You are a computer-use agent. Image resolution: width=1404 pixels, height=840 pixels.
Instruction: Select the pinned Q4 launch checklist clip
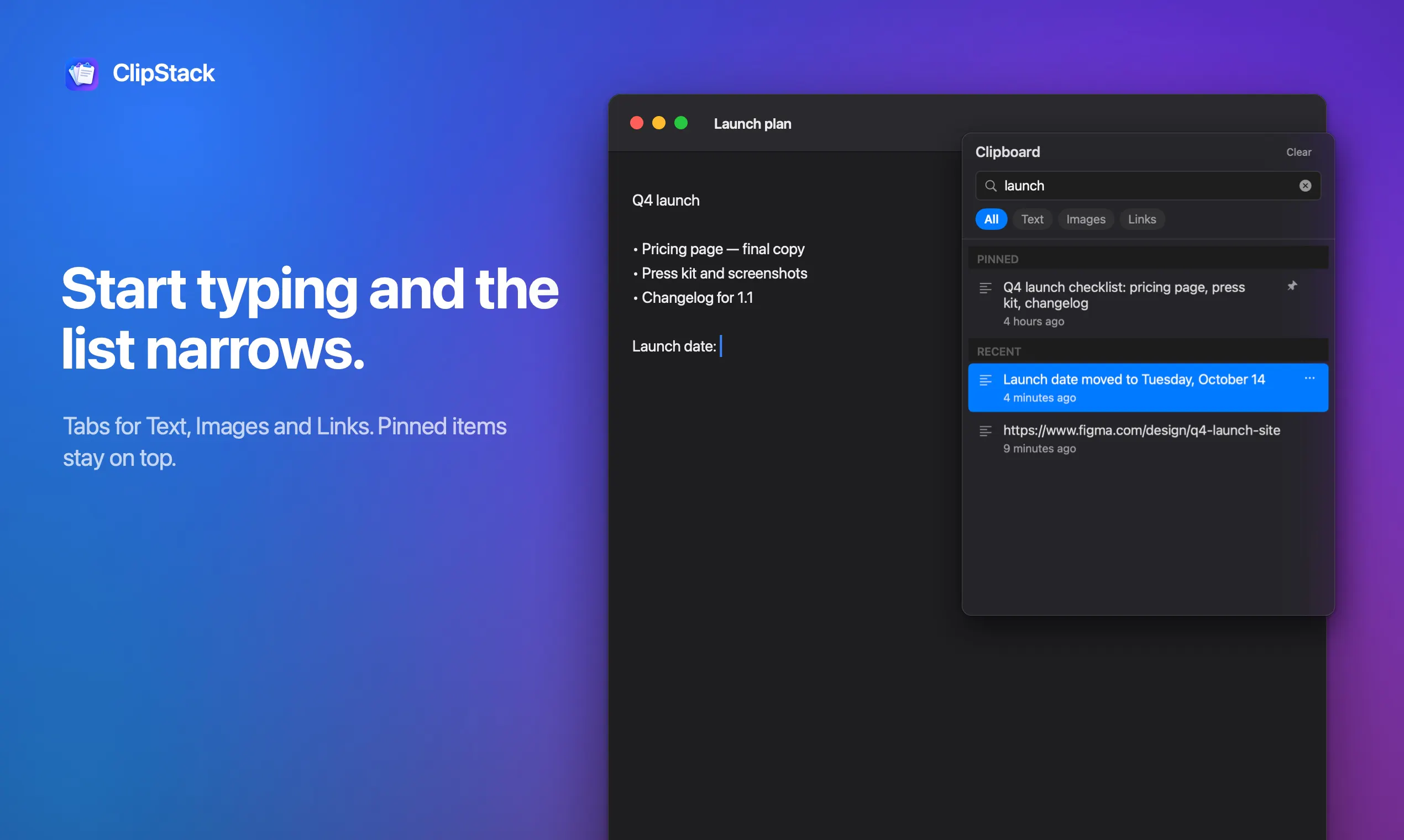coord(1148,303)
